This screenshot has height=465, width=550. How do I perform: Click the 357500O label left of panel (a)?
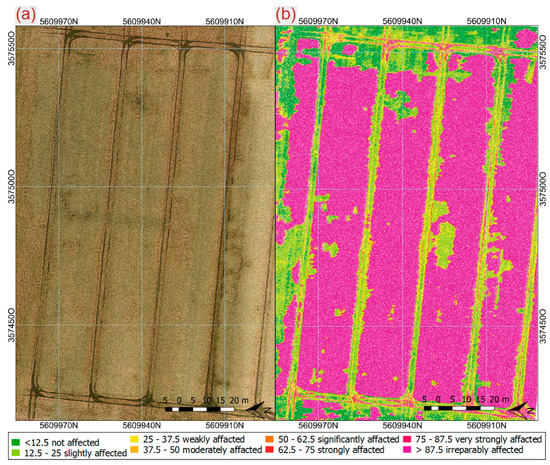click(x=12, y=187)
